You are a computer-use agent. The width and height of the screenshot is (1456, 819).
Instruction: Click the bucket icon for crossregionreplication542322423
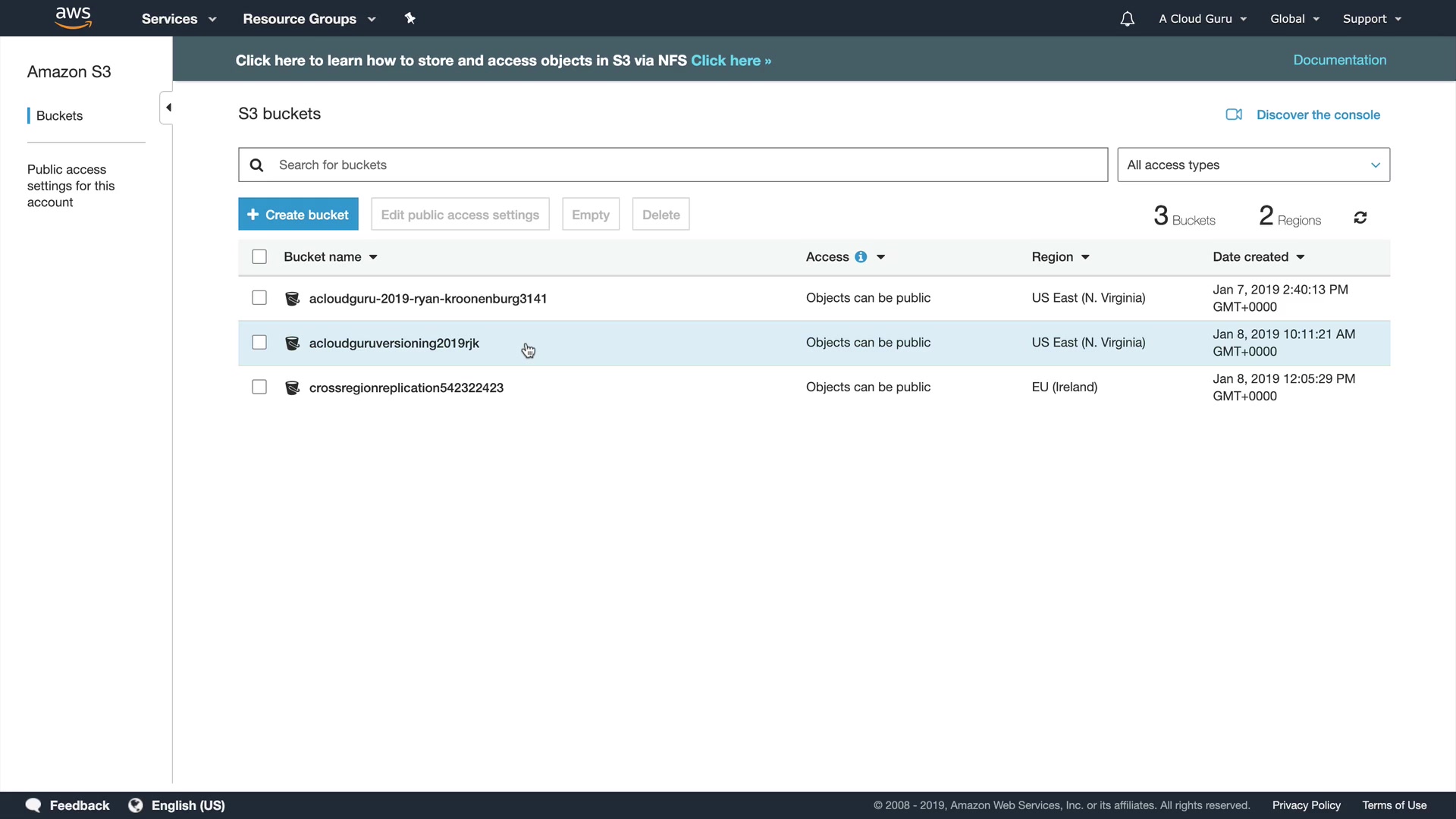292,388
